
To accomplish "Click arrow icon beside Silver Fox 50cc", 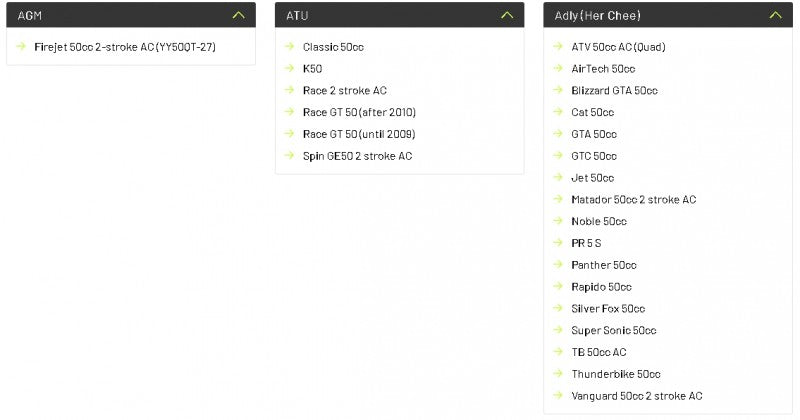I will [558, 308].
